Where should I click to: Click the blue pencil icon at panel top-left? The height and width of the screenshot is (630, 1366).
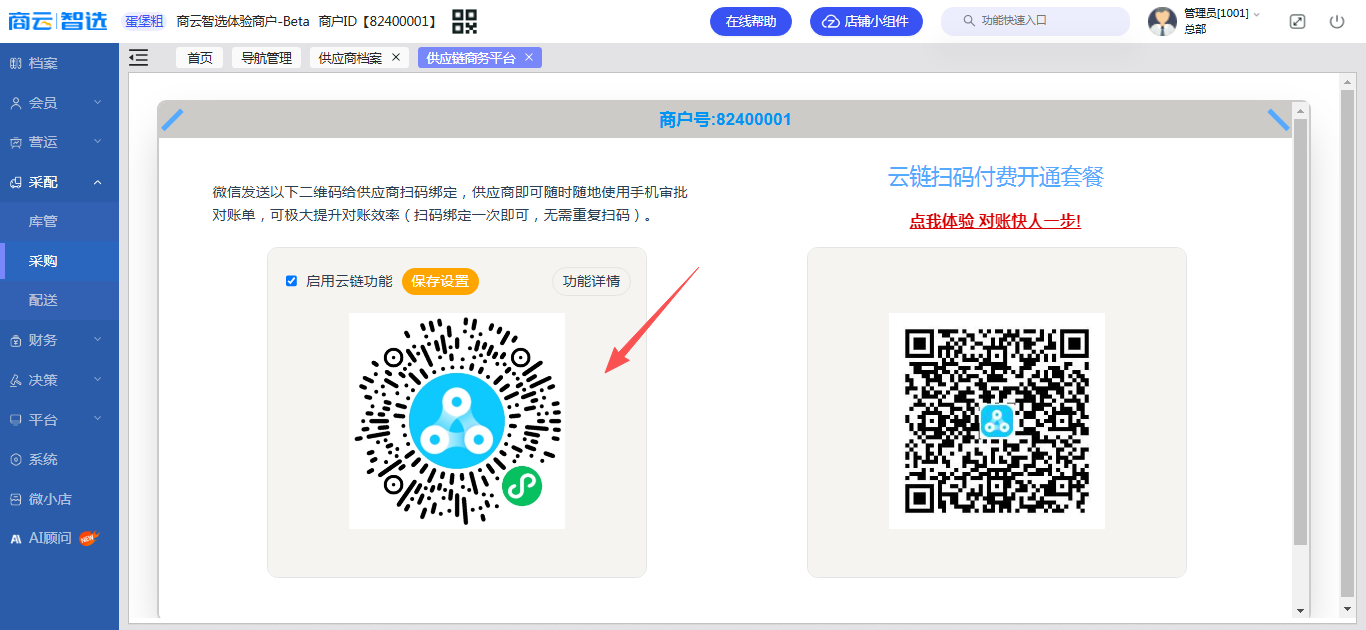[x=173, y=120]
